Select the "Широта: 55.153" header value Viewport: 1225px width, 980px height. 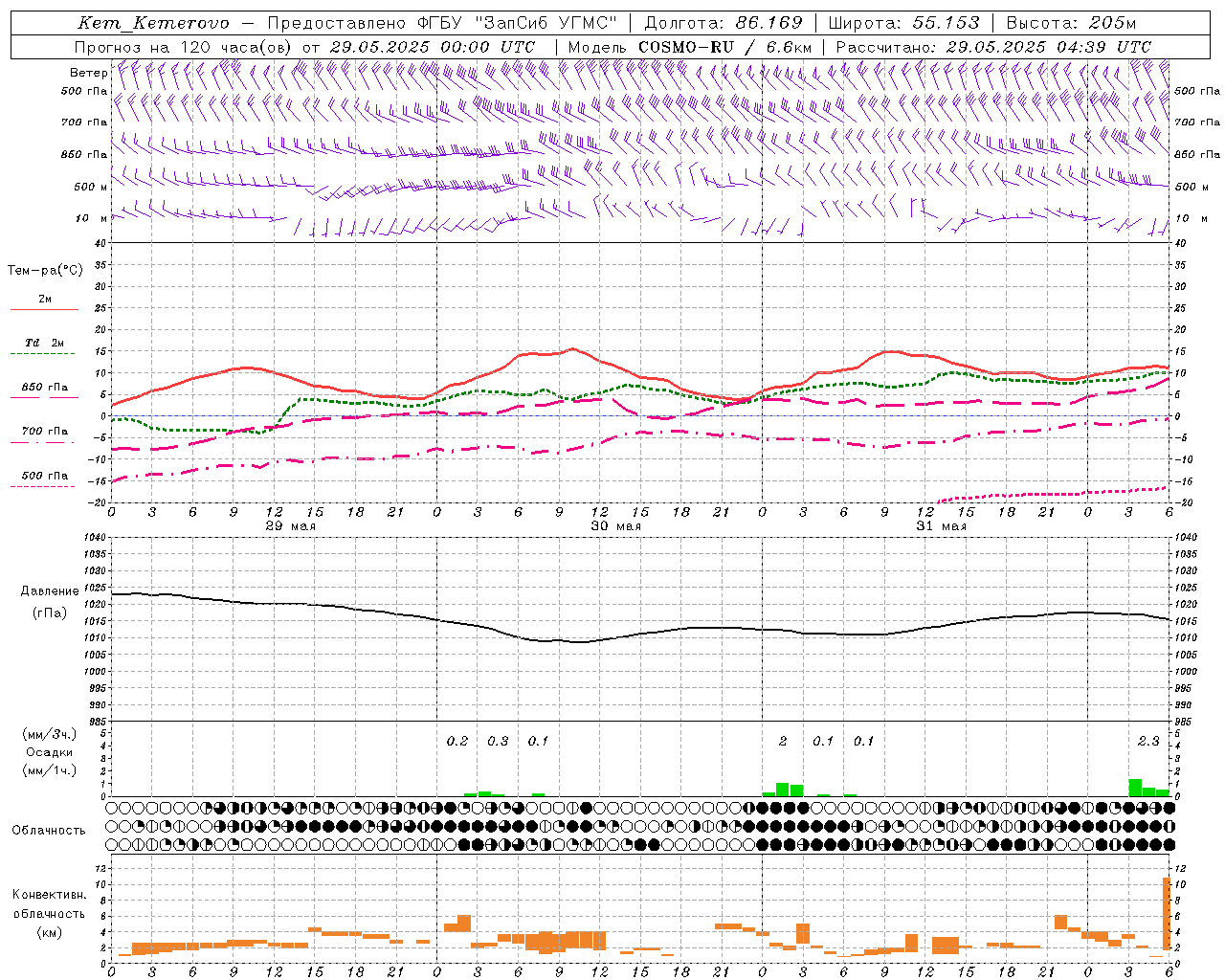904,23
